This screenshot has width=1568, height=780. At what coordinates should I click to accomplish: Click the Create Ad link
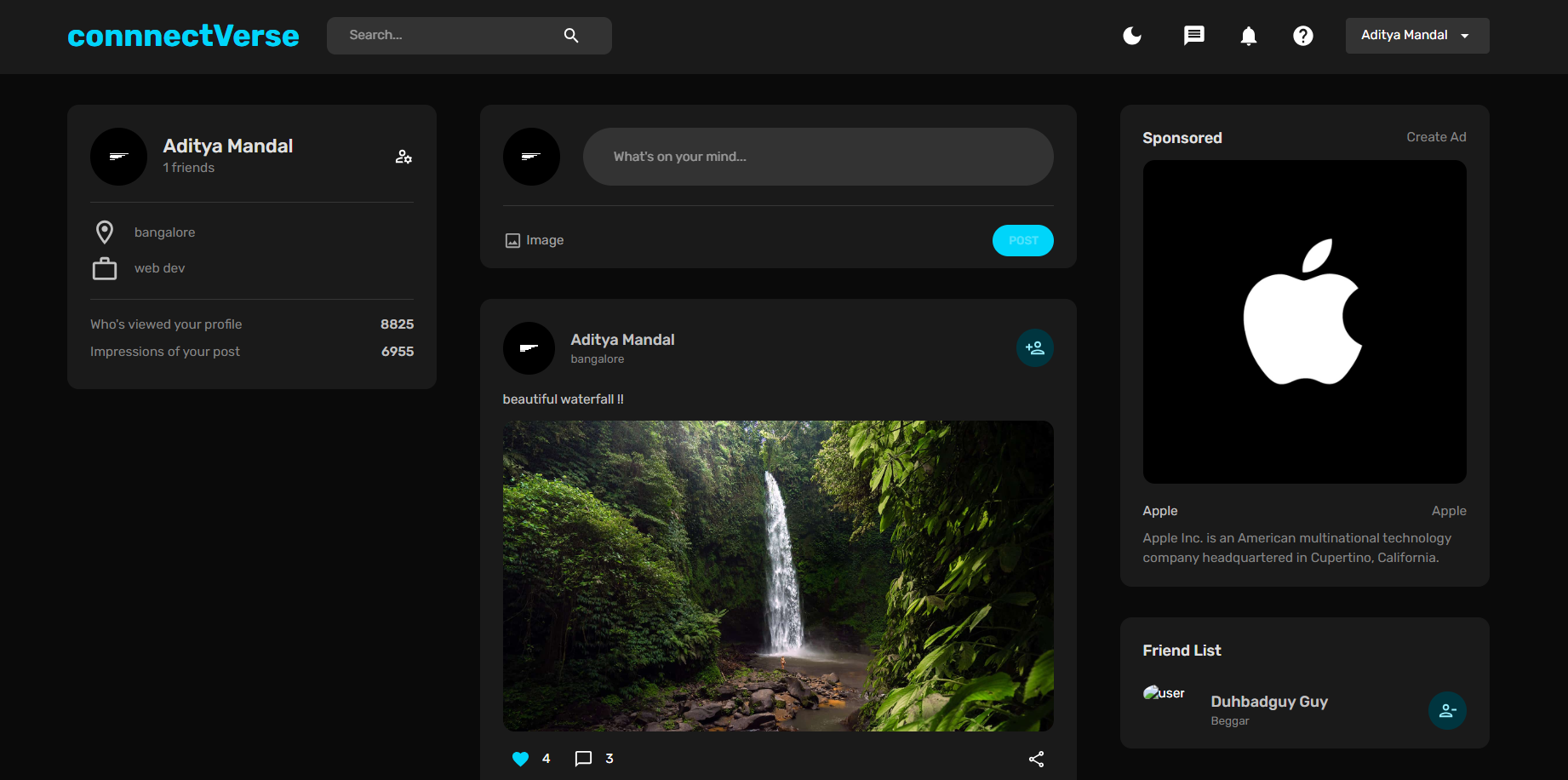(x=1436, y=136)
